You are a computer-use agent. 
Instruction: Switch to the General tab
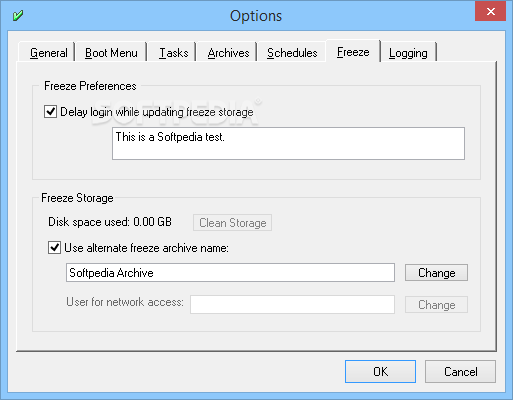pyautogui.click(x=49, y=53)
